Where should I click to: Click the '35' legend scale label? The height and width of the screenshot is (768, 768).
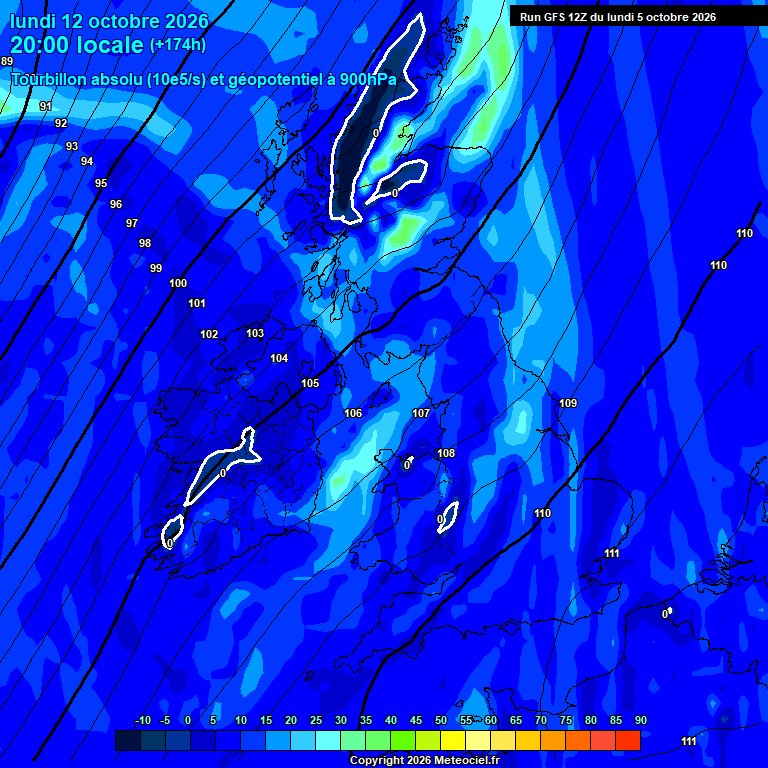click(x=366, y=720)
